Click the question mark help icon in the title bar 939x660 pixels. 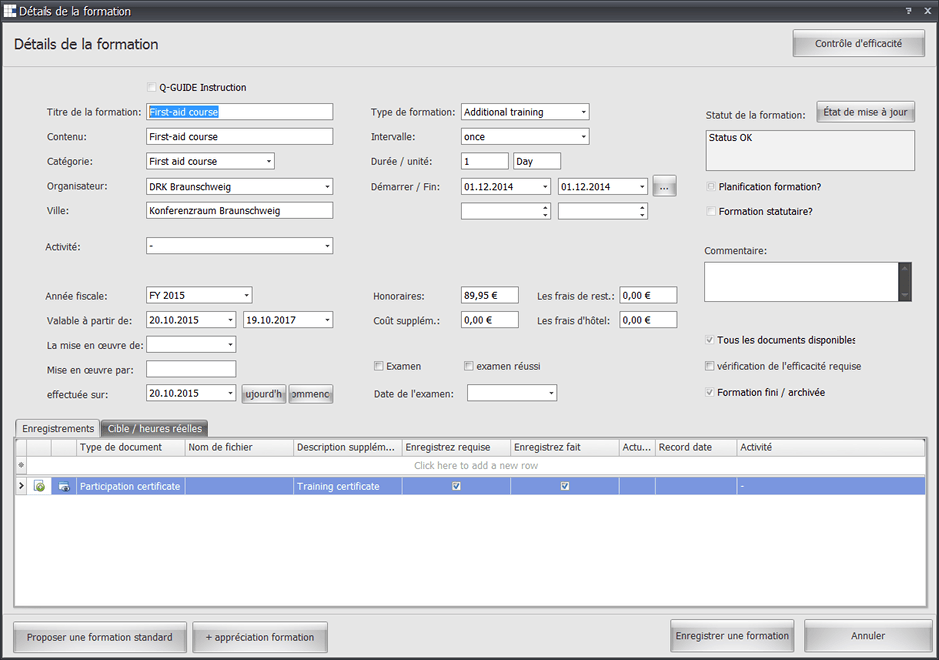(x=908, y=11)
